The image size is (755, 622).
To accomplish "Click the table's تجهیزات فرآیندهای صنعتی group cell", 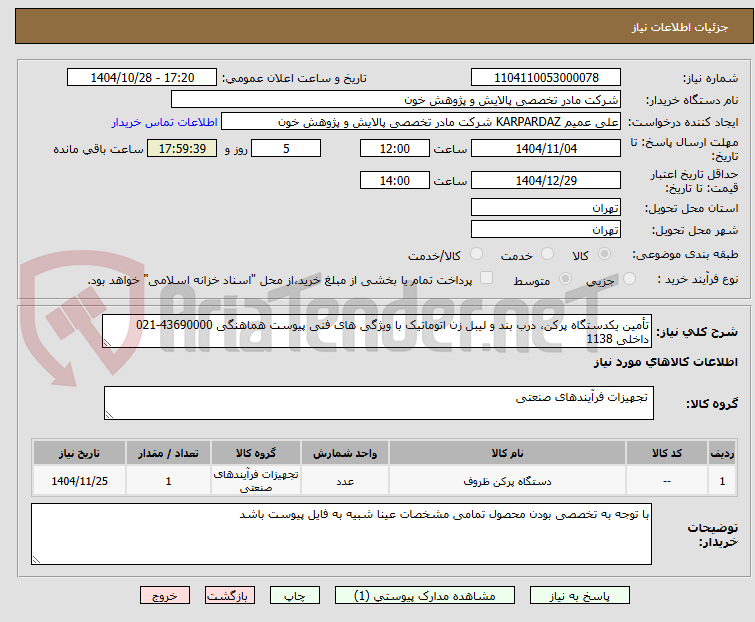I will pyautogui.click(x=256, y=480).
